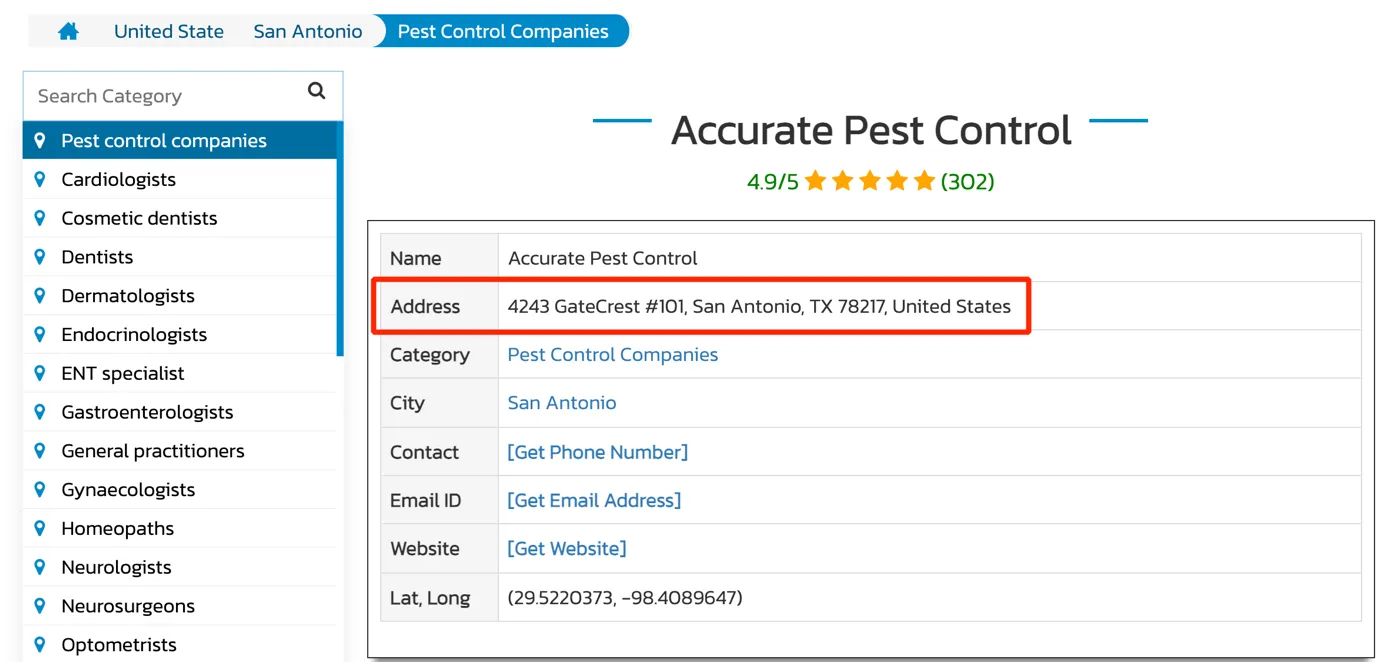Click the Get Phone Number link
Screen dimensions: 1380x662
(x=598, y=452)
